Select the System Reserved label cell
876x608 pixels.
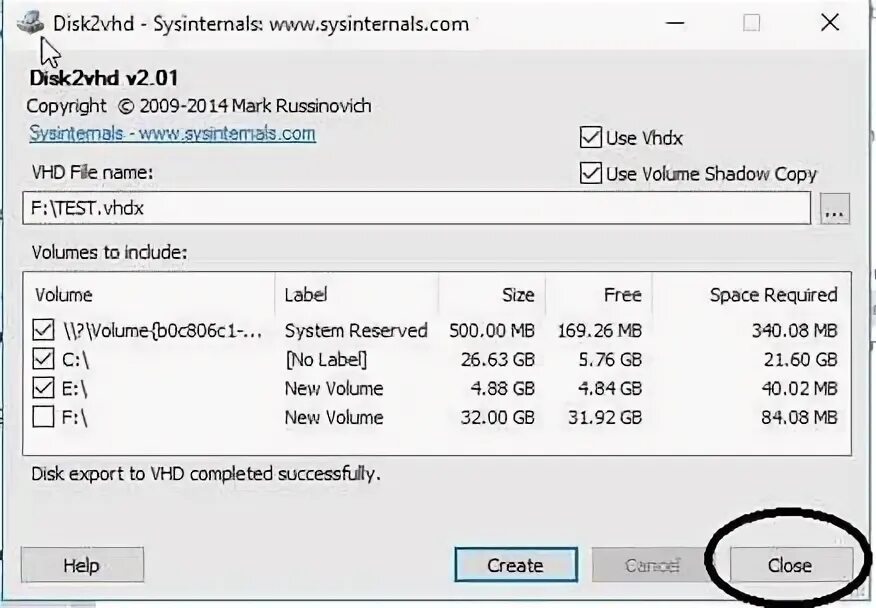pyautogui.click(x=356, y=331)
